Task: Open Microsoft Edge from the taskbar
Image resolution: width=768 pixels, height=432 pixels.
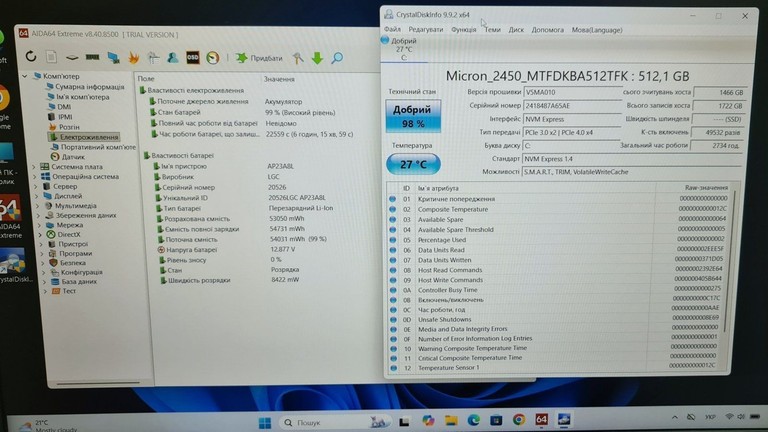Action: (474, 420)
